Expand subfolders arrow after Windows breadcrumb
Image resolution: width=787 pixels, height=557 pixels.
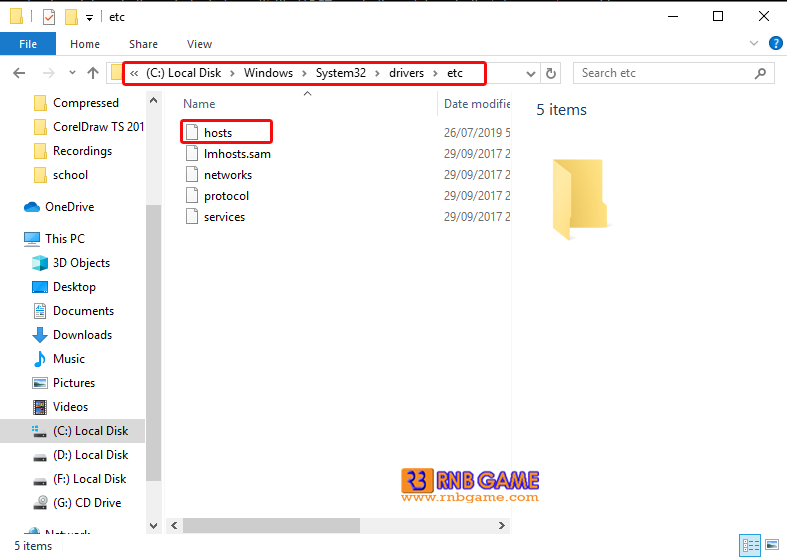click(304, 74)
